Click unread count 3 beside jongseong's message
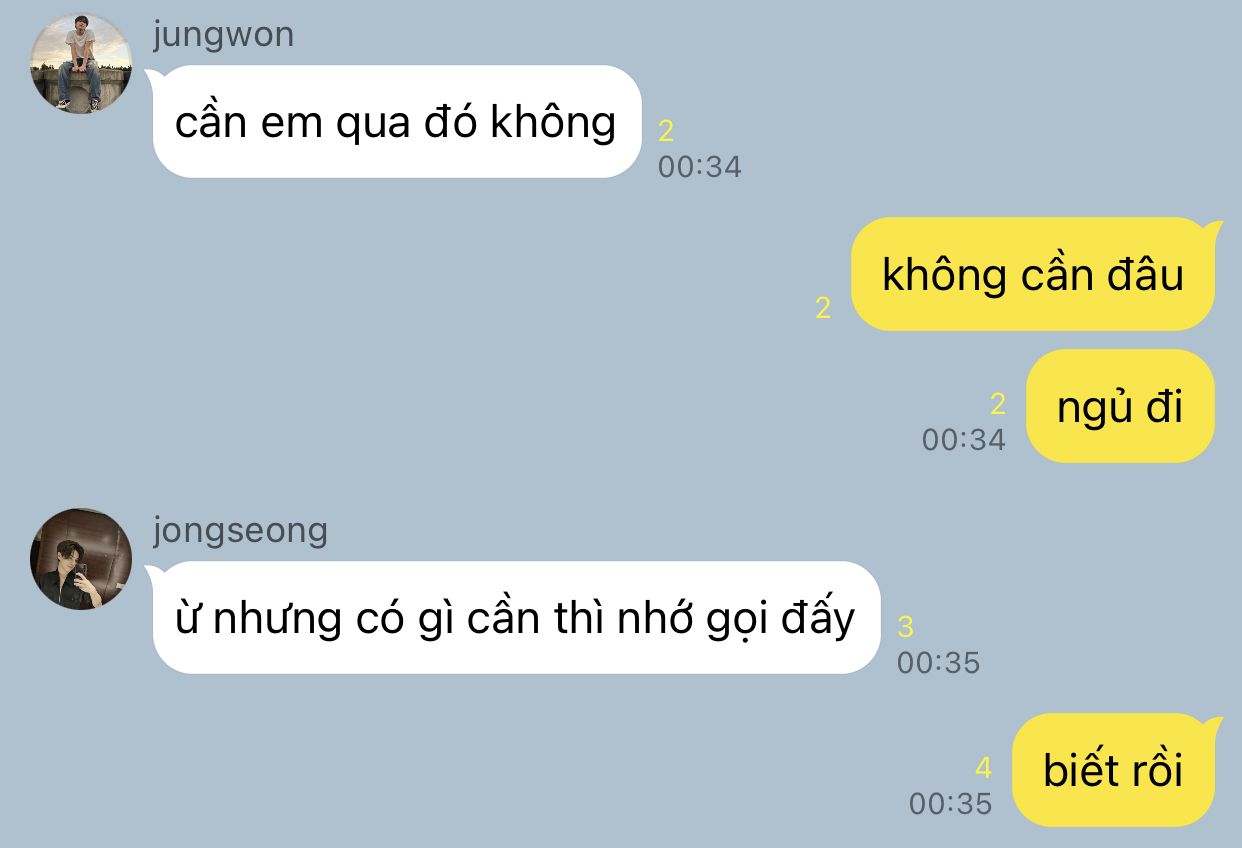Viewport: 1242px width, 848px height. [x=905, y=627]
